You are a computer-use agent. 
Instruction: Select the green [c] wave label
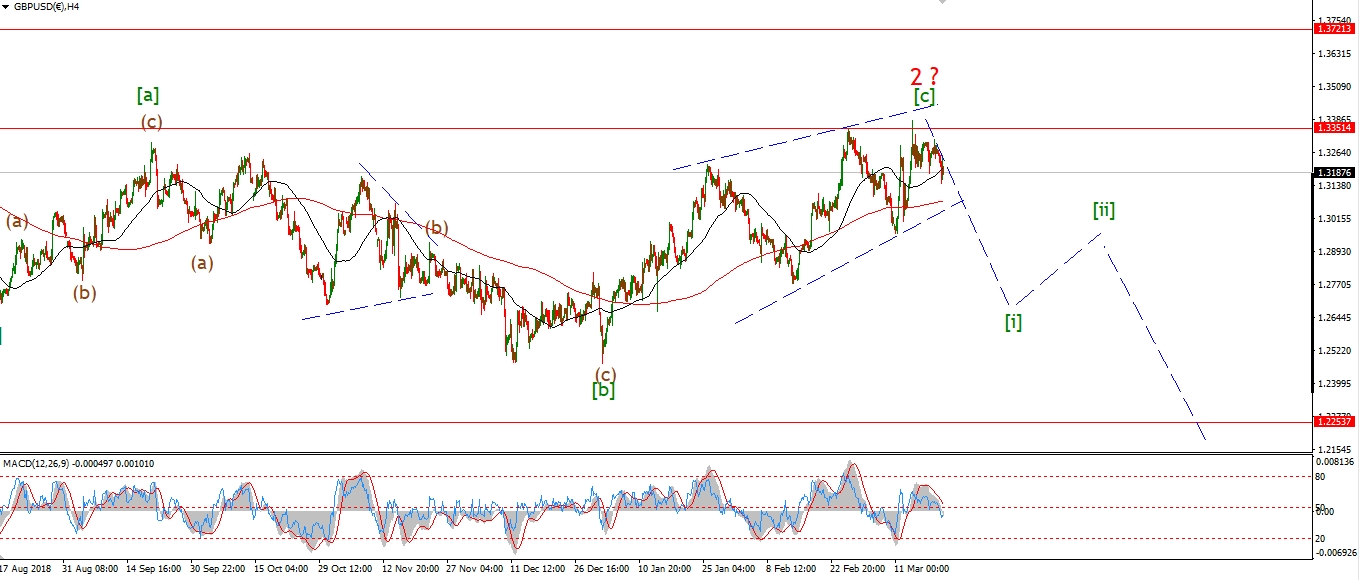924,97
